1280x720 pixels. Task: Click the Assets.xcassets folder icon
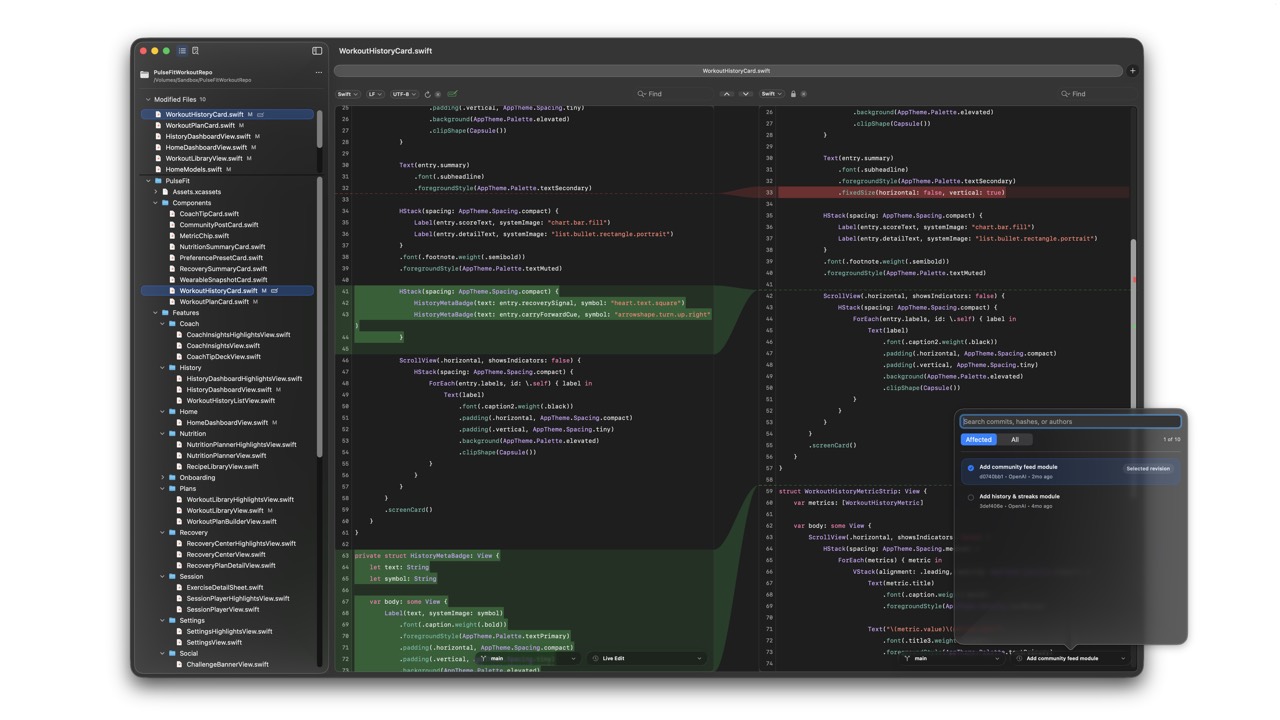click(165, 192)
